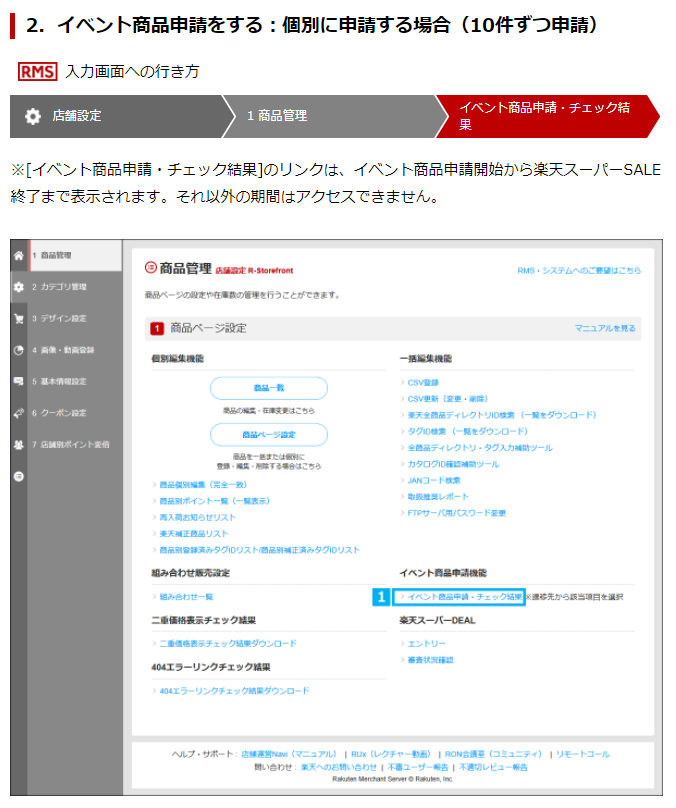Open the 不適切レビュー報告 footer link
The image size is (676, 808).
(x=493, y=768)
